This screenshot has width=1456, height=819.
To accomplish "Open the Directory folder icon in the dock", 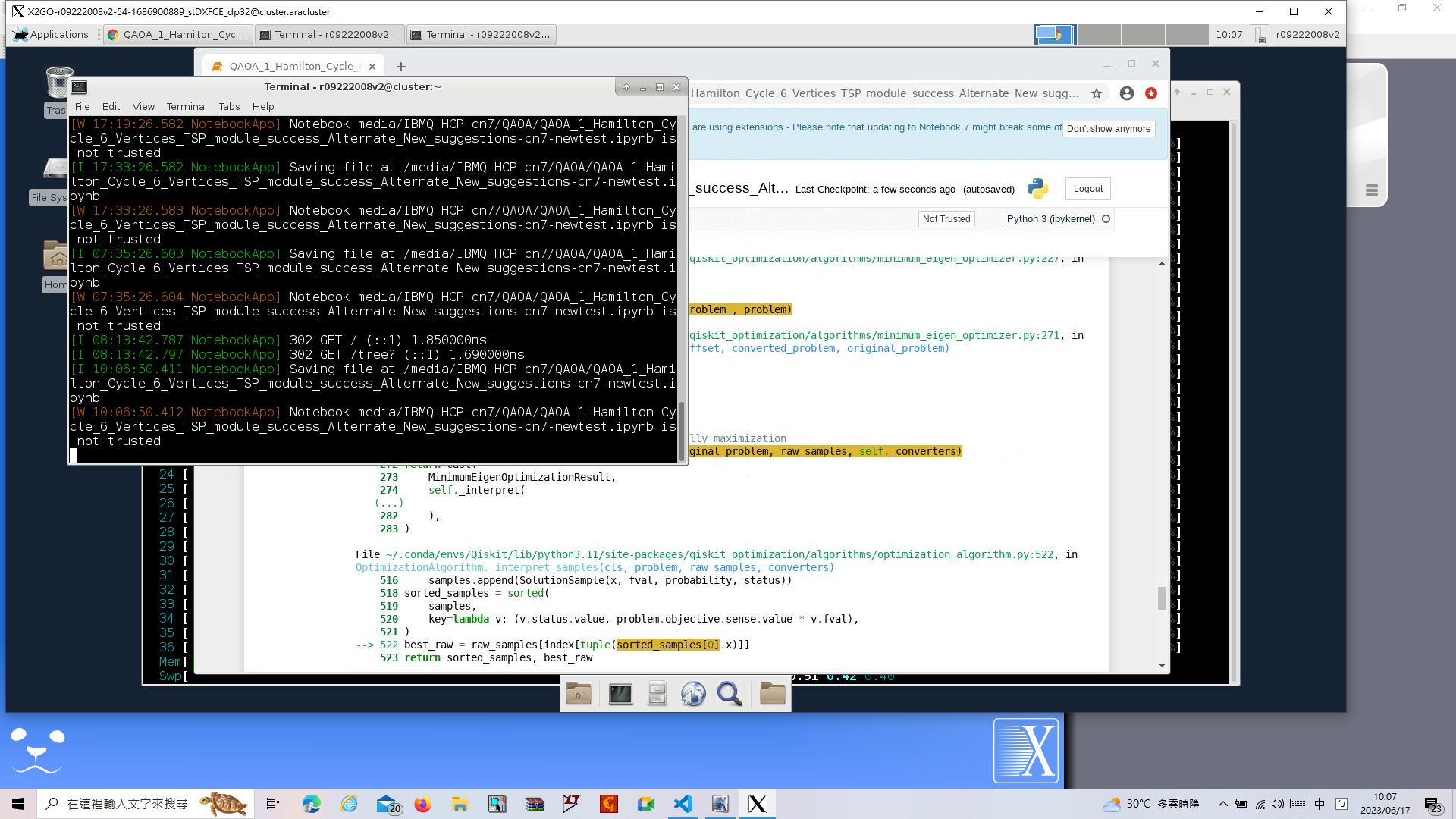I will 772,693.
